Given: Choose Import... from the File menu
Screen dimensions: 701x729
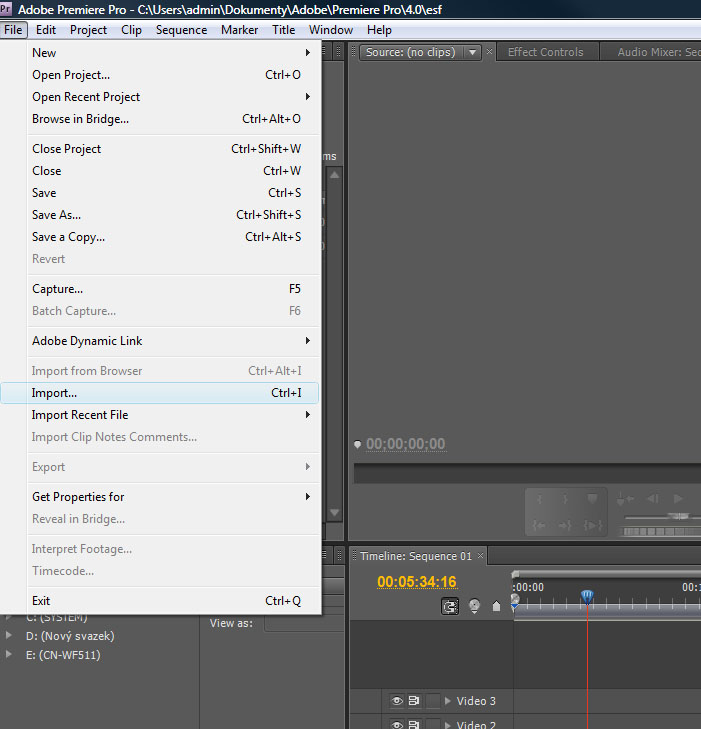Looking at the screenshot, I should coord(160,393).
